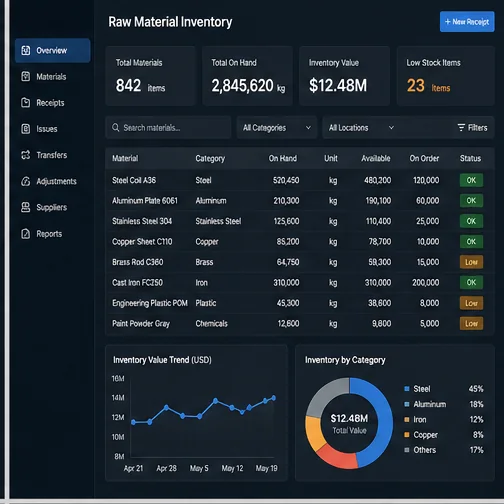Select Brass Rod C360 material
Screen dimensions: 504x504
pos(138,262)
